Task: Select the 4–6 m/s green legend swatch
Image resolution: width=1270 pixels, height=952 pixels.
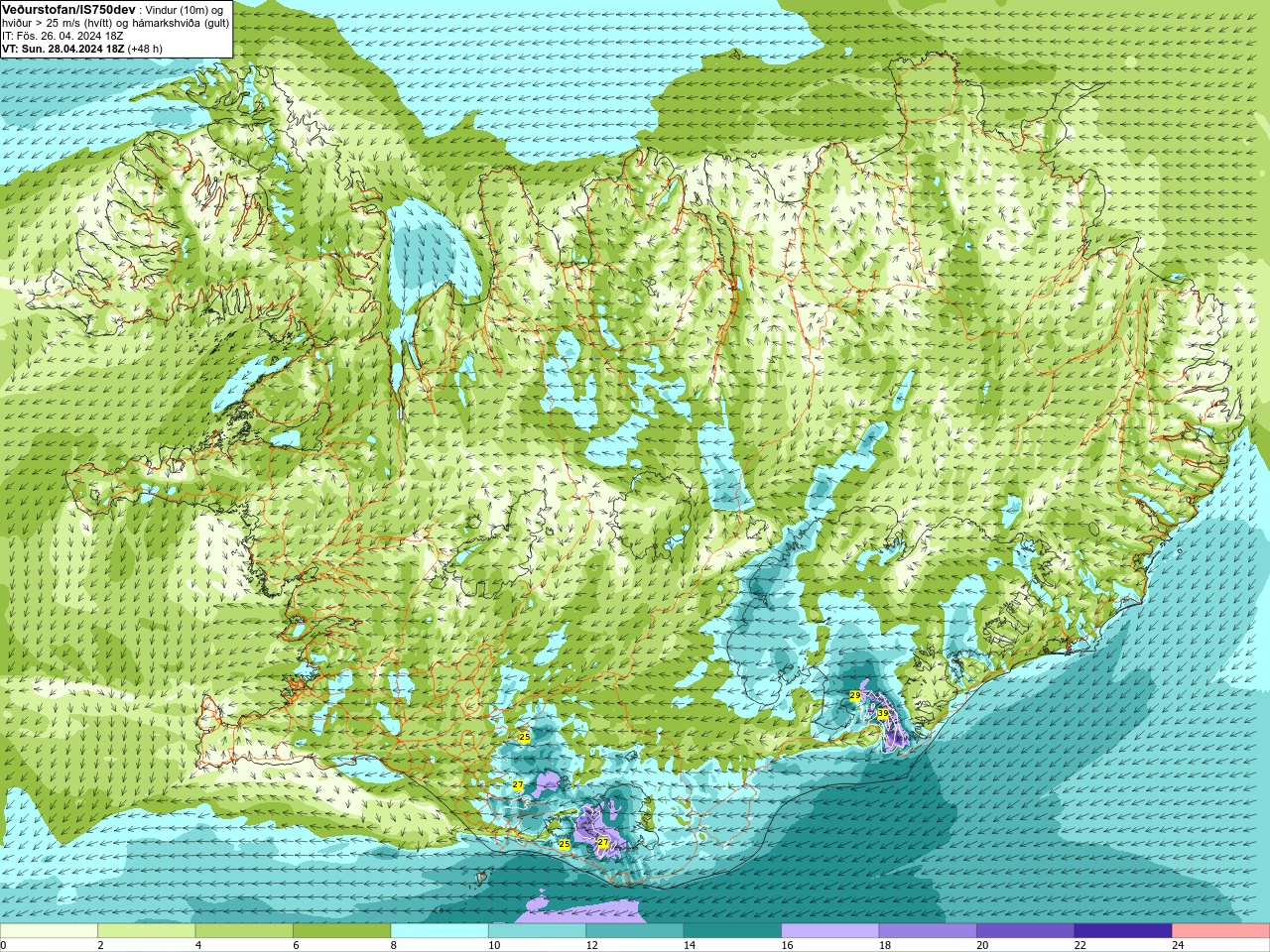Action: pos(244,931)
